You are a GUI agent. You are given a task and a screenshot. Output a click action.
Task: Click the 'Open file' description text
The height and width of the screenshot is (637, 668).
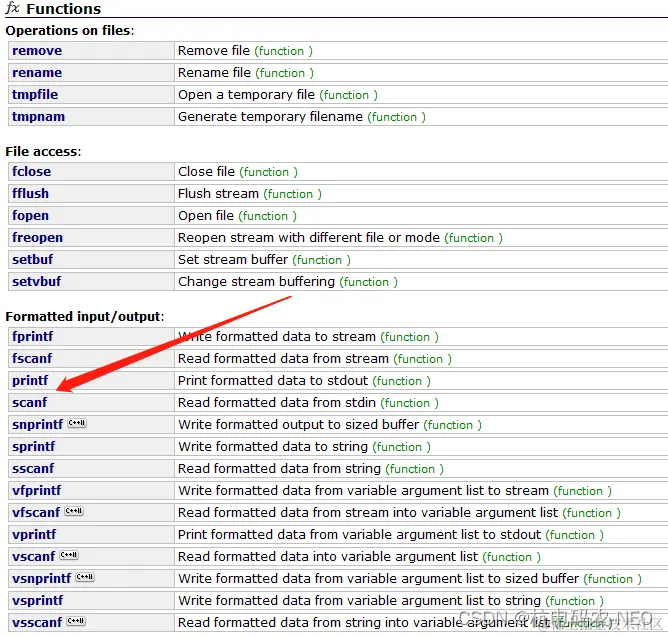pyautogui.click(x=206, y=216)
